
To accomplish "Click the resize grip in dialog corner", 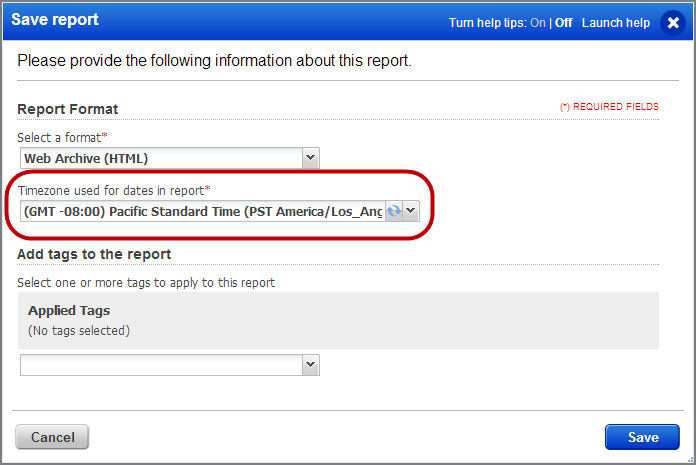I will pos(690,460).
